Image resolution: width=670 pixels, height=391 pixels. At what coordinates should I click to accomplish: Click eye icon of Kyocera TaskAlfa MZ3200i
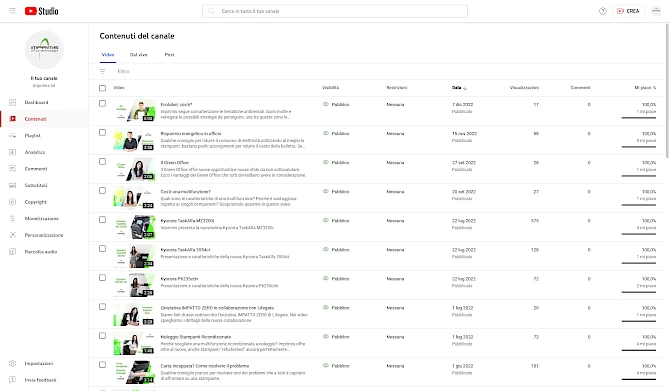pos(326,220)
